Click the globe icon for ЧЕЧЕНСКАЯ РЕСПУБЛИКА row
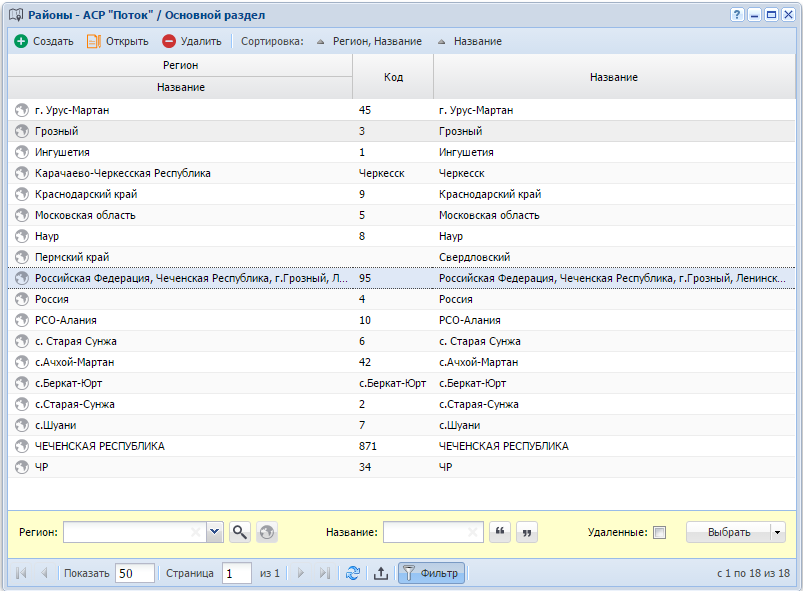803x591 pixels. pyautogui.click(x=22, y=446)
